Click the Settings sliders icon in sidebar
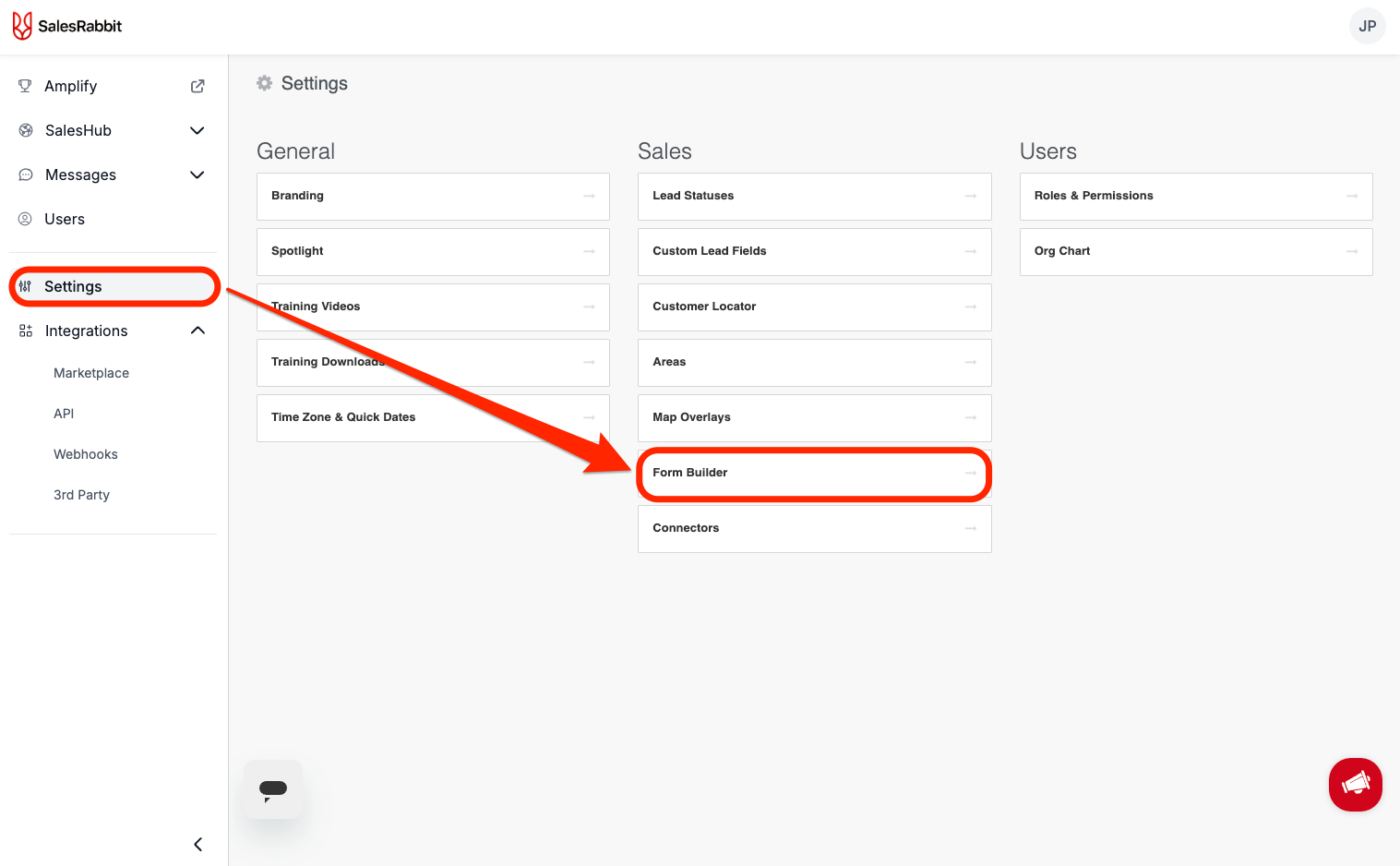Screen dimensions: 1400x866 pyautogui.click(x=25, y=286)
